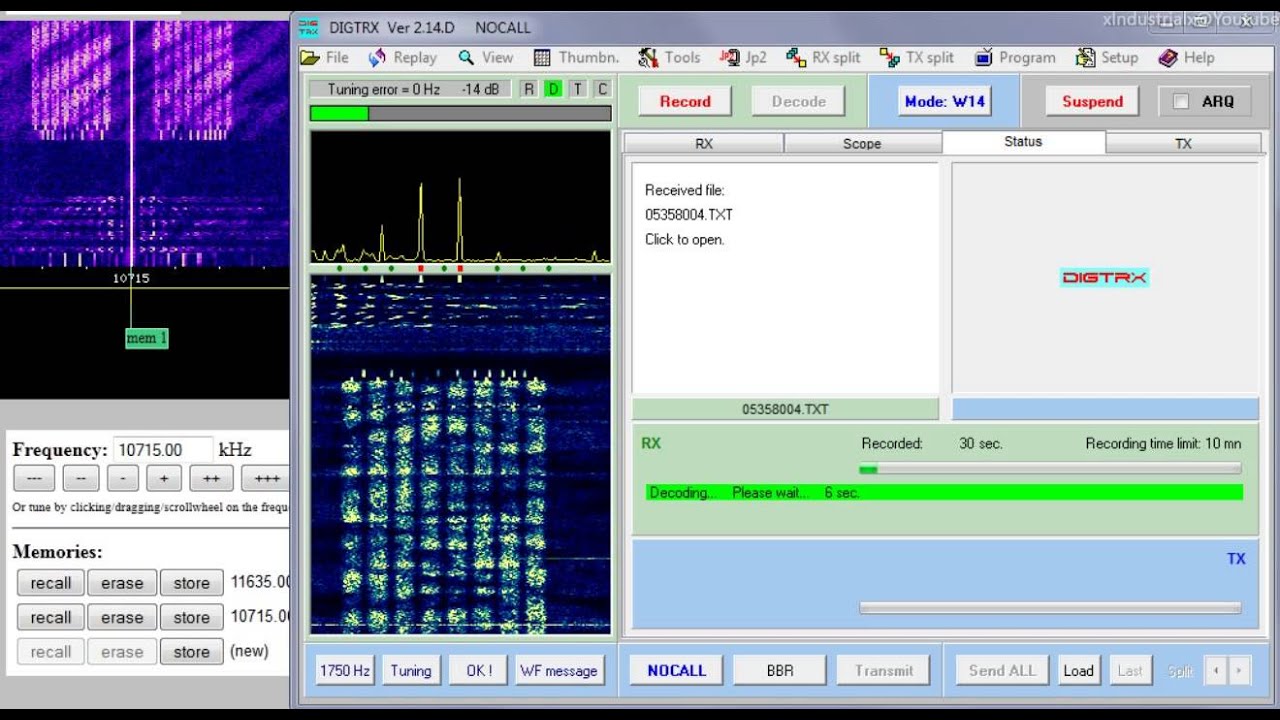Click the red Record button
The height and width of the screenshot is (720, 1280).
click(685, 101)
